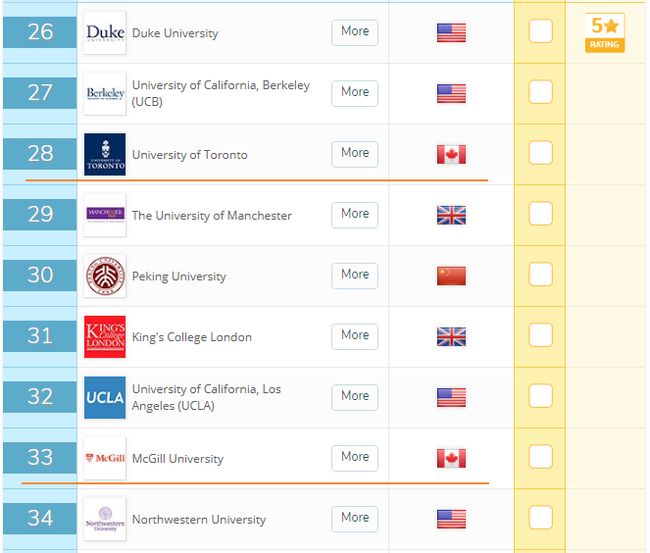Click the UCLA blue logo
The width and height of the screenshot is (650, 553).
(105, 398)
